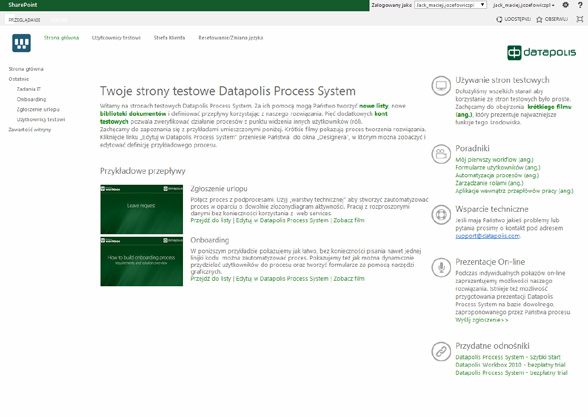Click the microphone icon beside Prezentacje On-line
This screenshot has height=417, width=588.
click(441, 267)
